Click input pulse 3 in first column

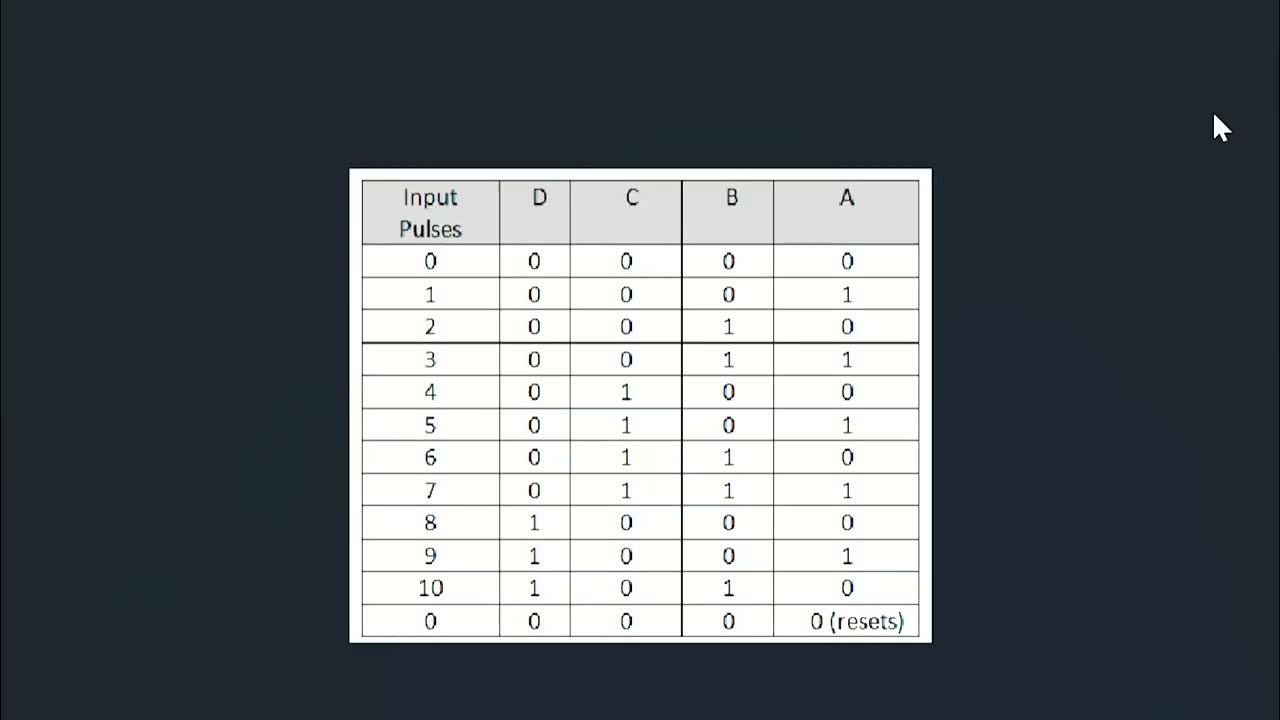tap(430, 360)
